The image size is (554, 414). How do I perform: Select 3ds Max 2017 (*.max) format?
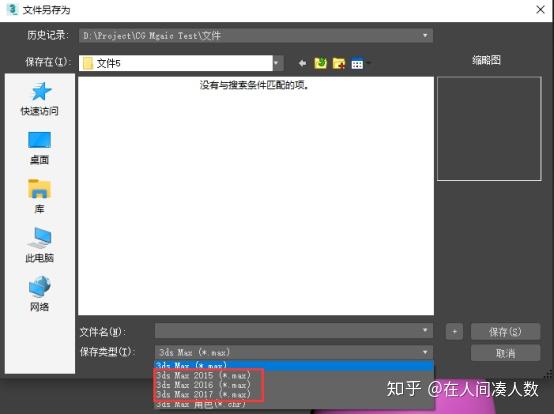point(294,394)
